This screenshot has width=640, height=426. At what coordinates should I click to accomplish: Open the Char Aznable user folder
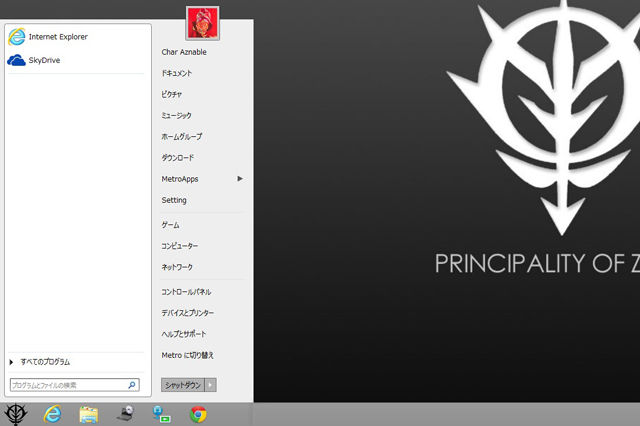(x=184, y=52)
